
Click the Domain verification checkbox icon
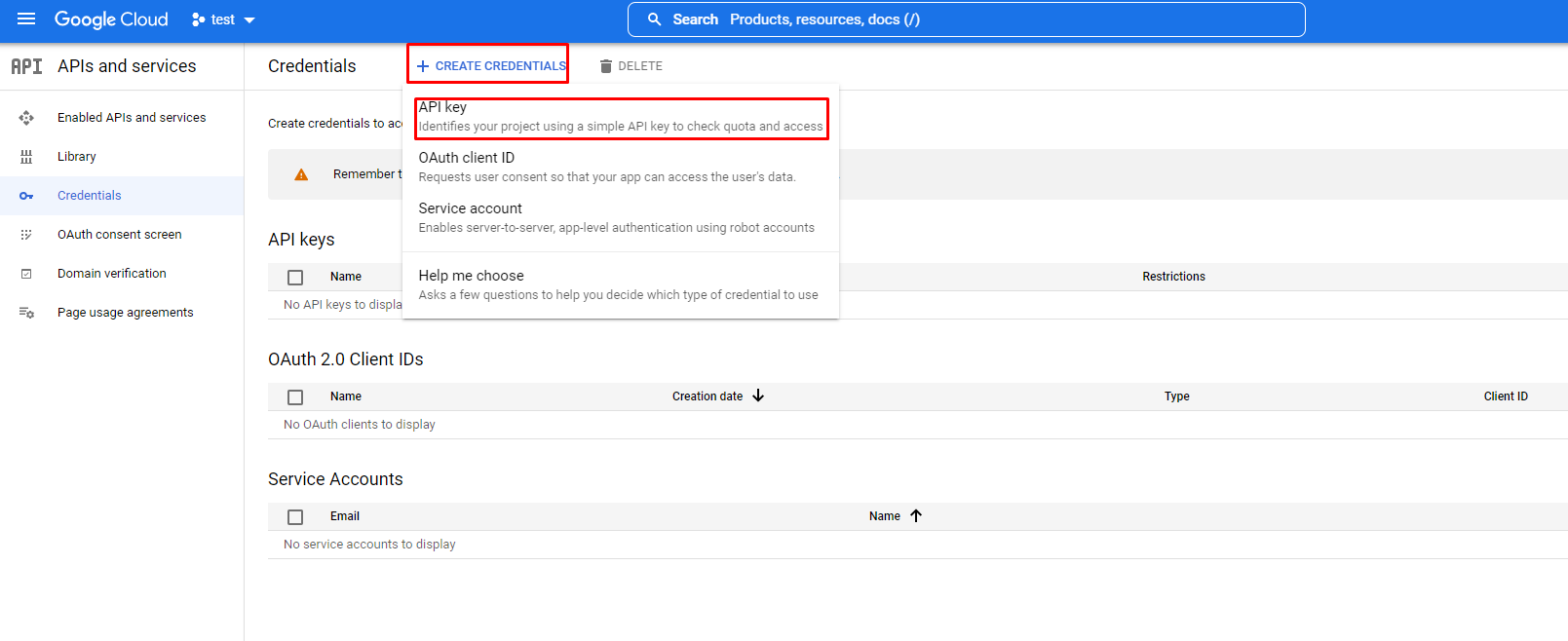tap(26, 274)
